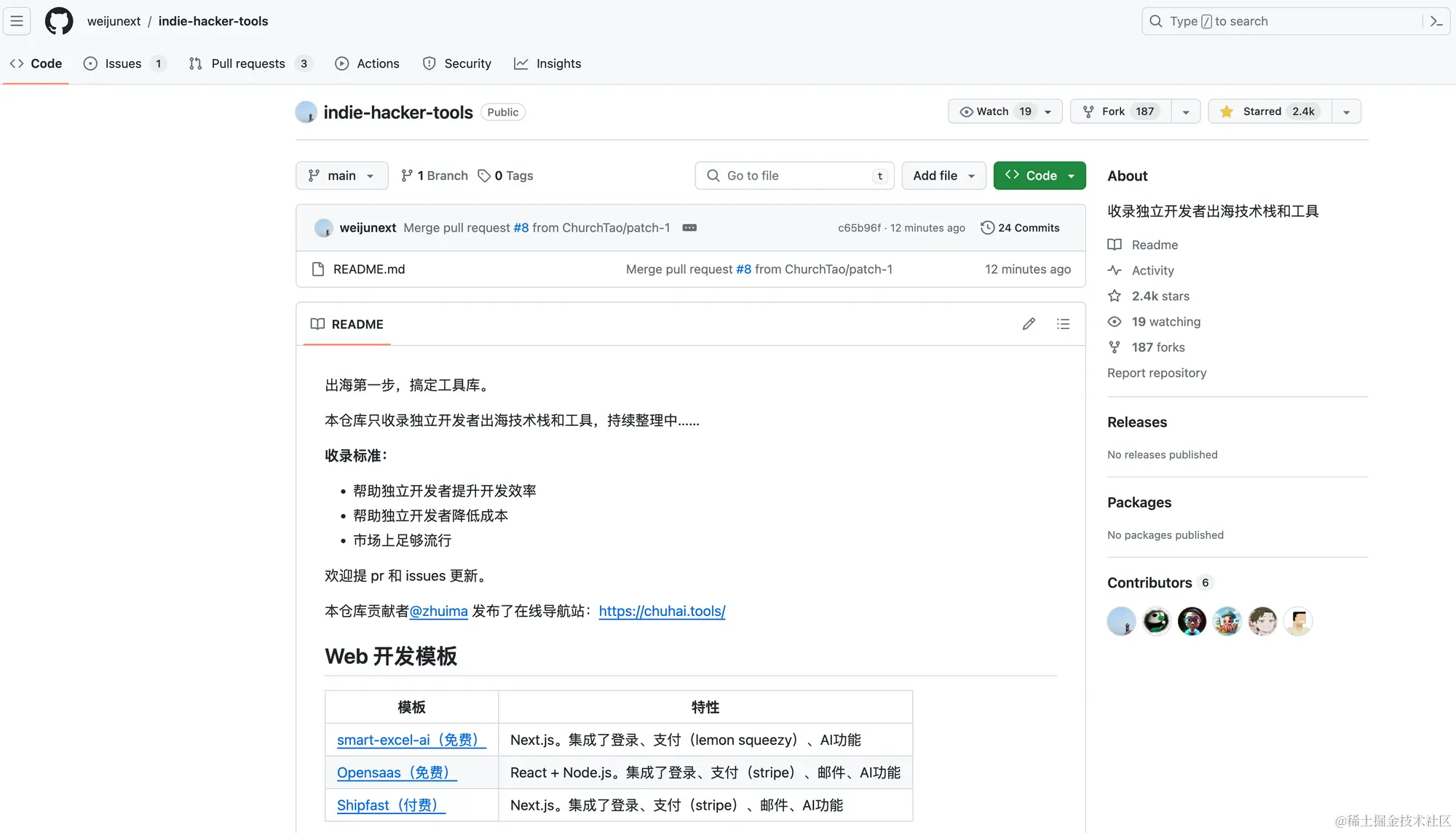The height and width of the screenshot is (833, 1456).
Task: Click the tag icon next to Tags
Action: pyautogui.click(x=484, y=175)
